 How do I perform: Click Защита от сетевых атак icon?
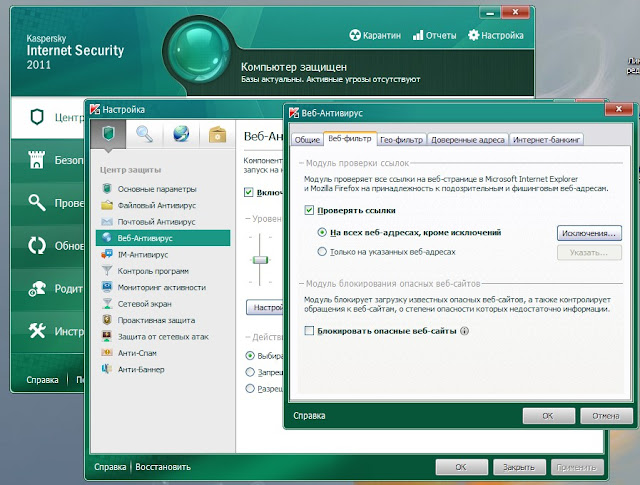(107, 336)
